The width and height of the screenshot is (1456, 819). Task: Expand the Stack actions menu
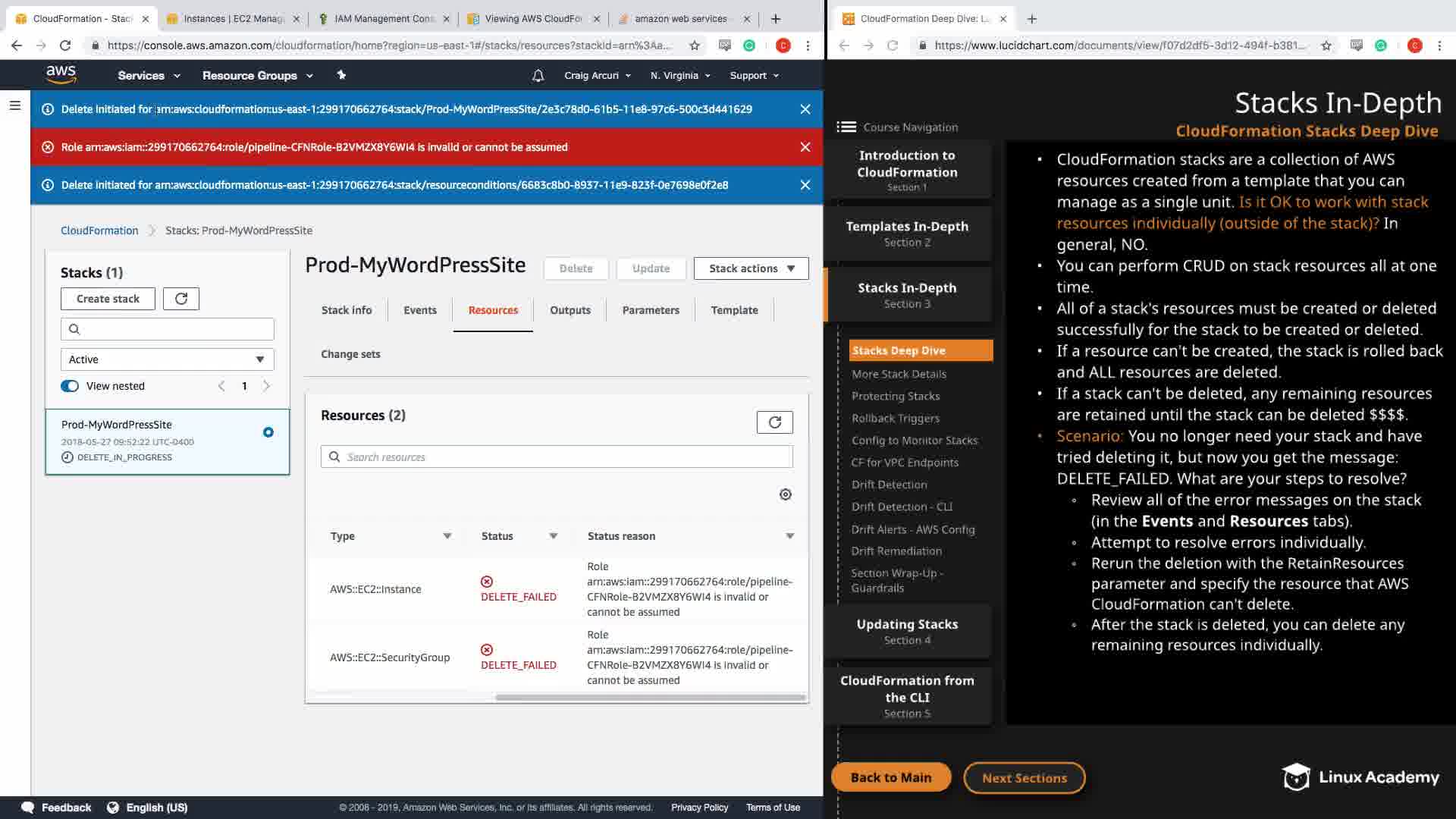(751, 268)
